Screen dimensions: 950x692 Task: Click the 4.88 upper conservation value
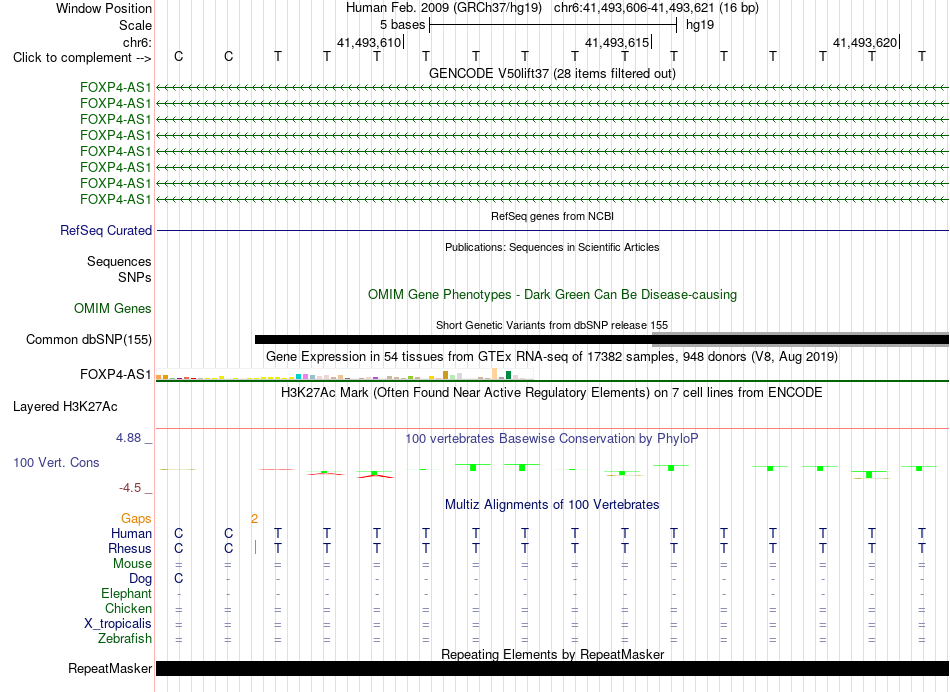128,437
